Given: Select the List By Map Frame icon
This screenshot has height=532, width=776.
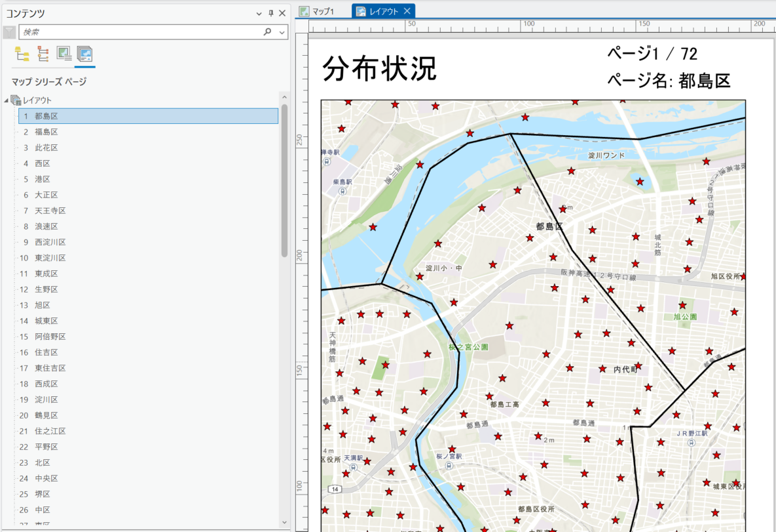Looking at the screenshot, I should (x=64, y=53).
